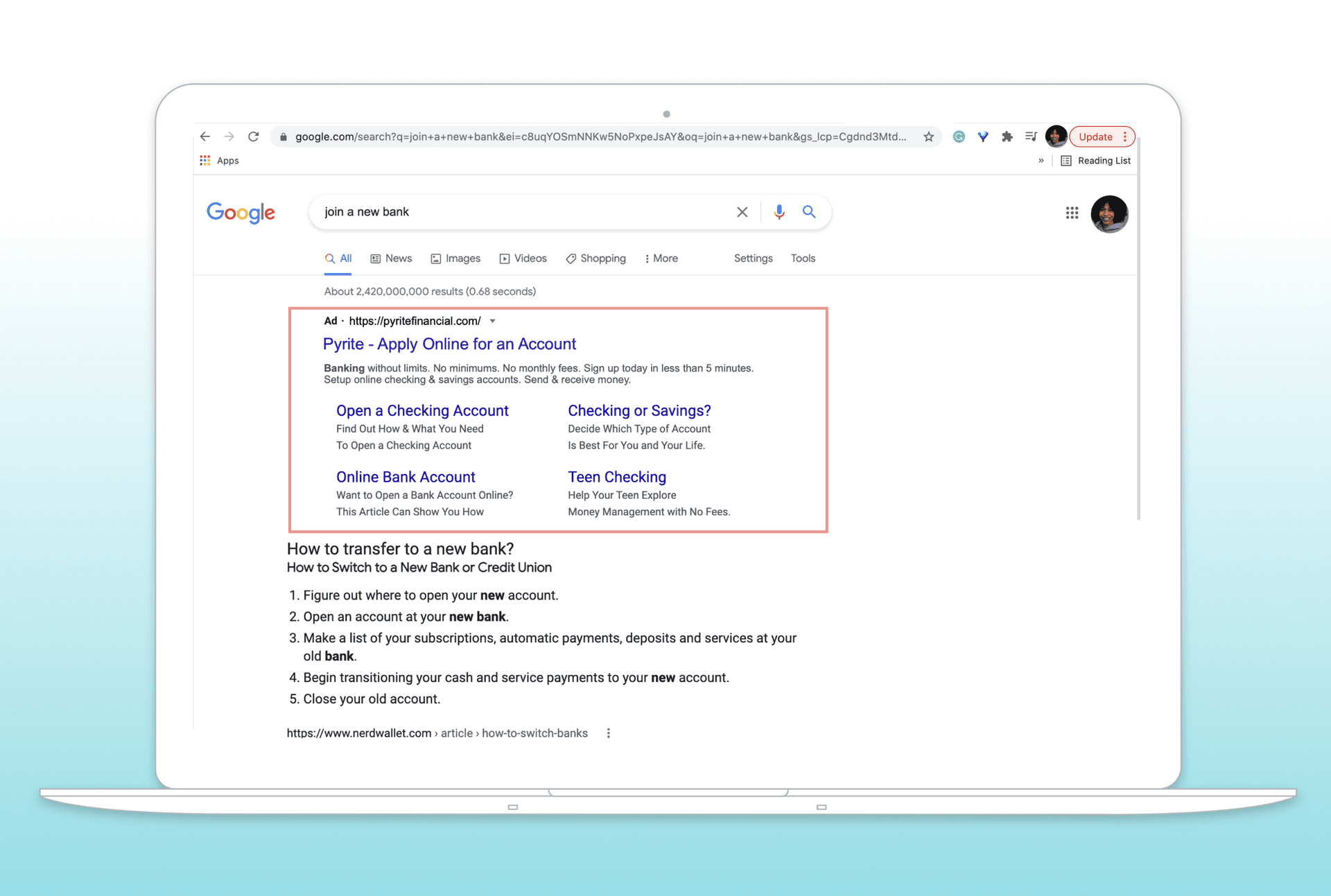Reload the page

[x=254, y=137]
